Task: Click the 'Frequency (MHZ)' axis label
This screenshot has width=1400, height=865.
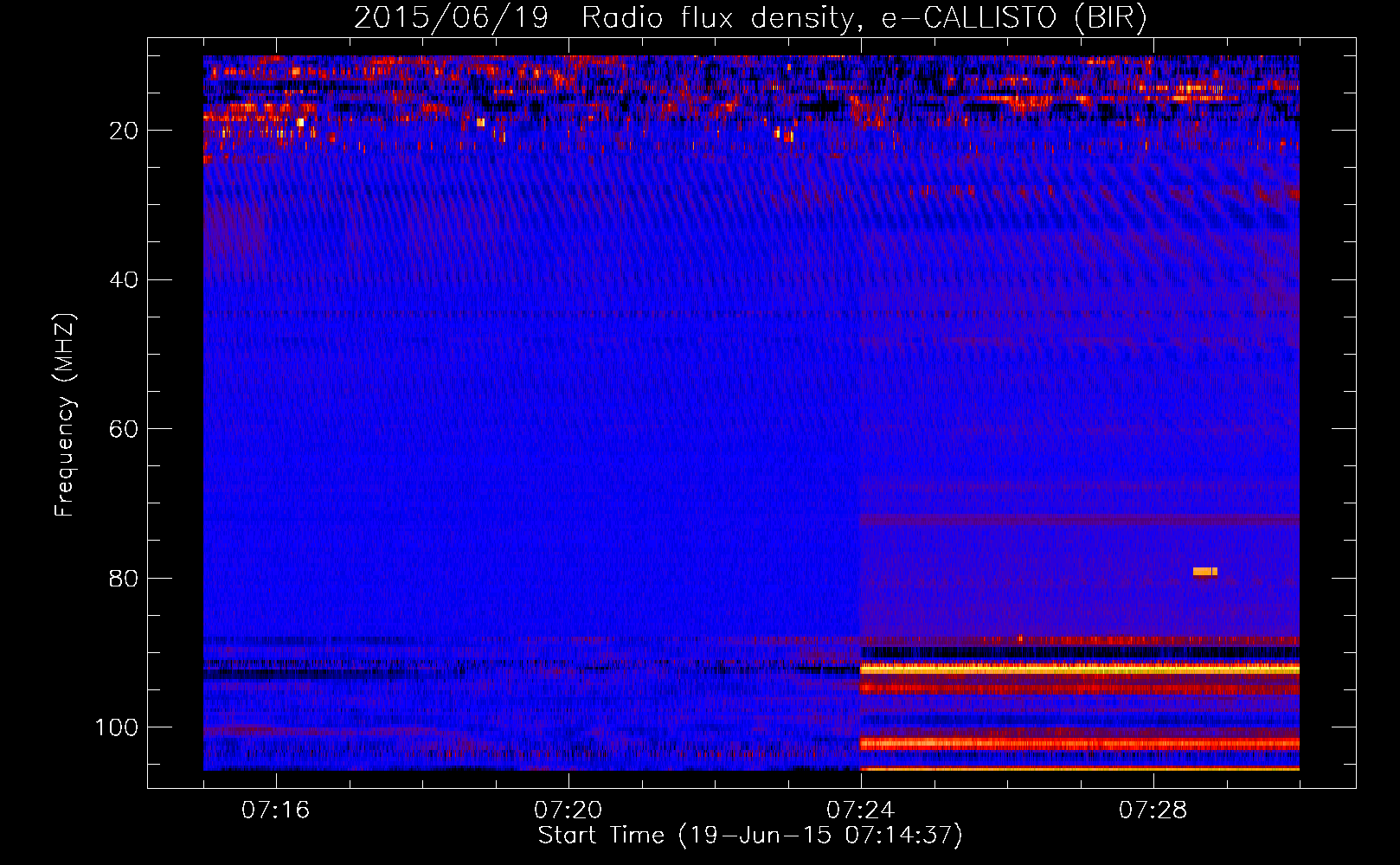Action: (65, 414)
